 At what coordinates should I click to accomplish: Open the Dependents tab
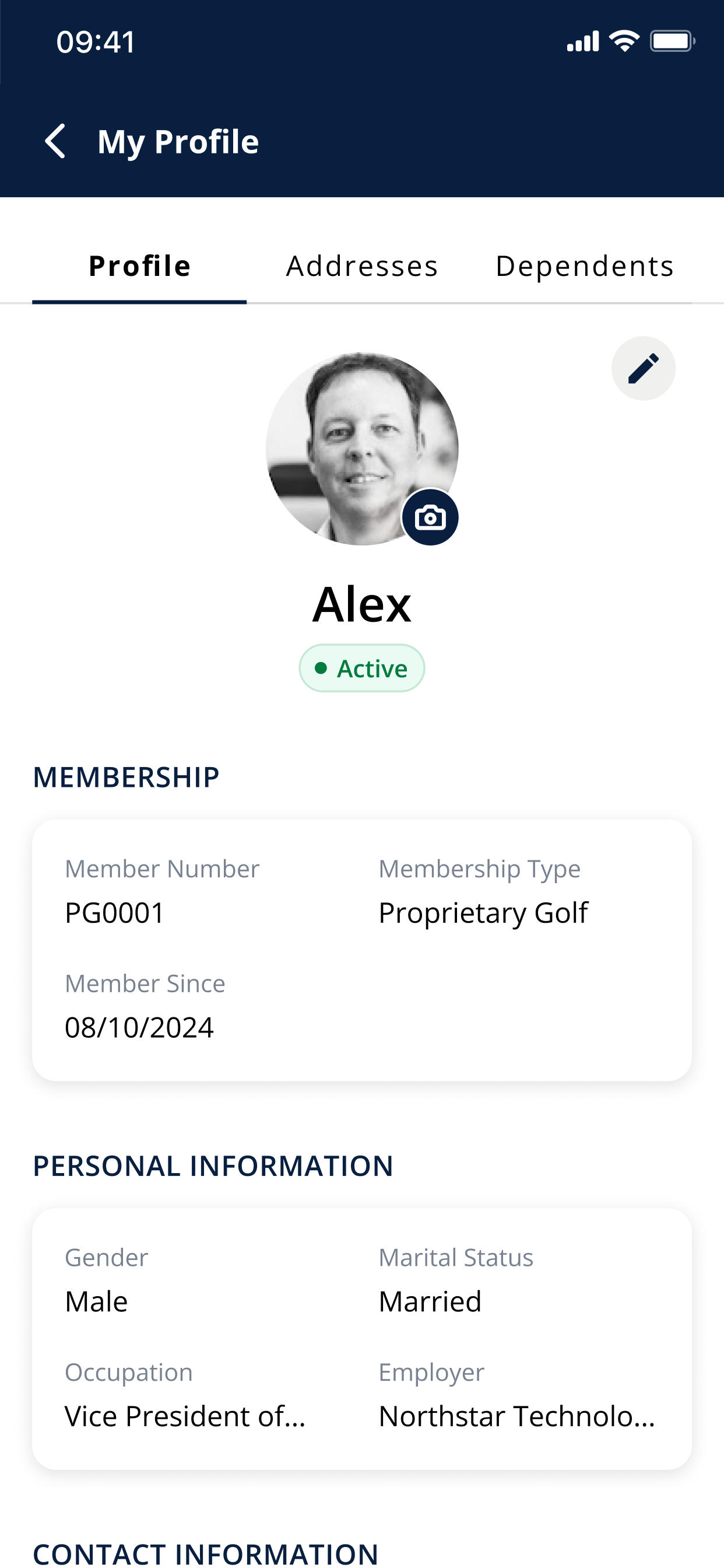[585, 266]
